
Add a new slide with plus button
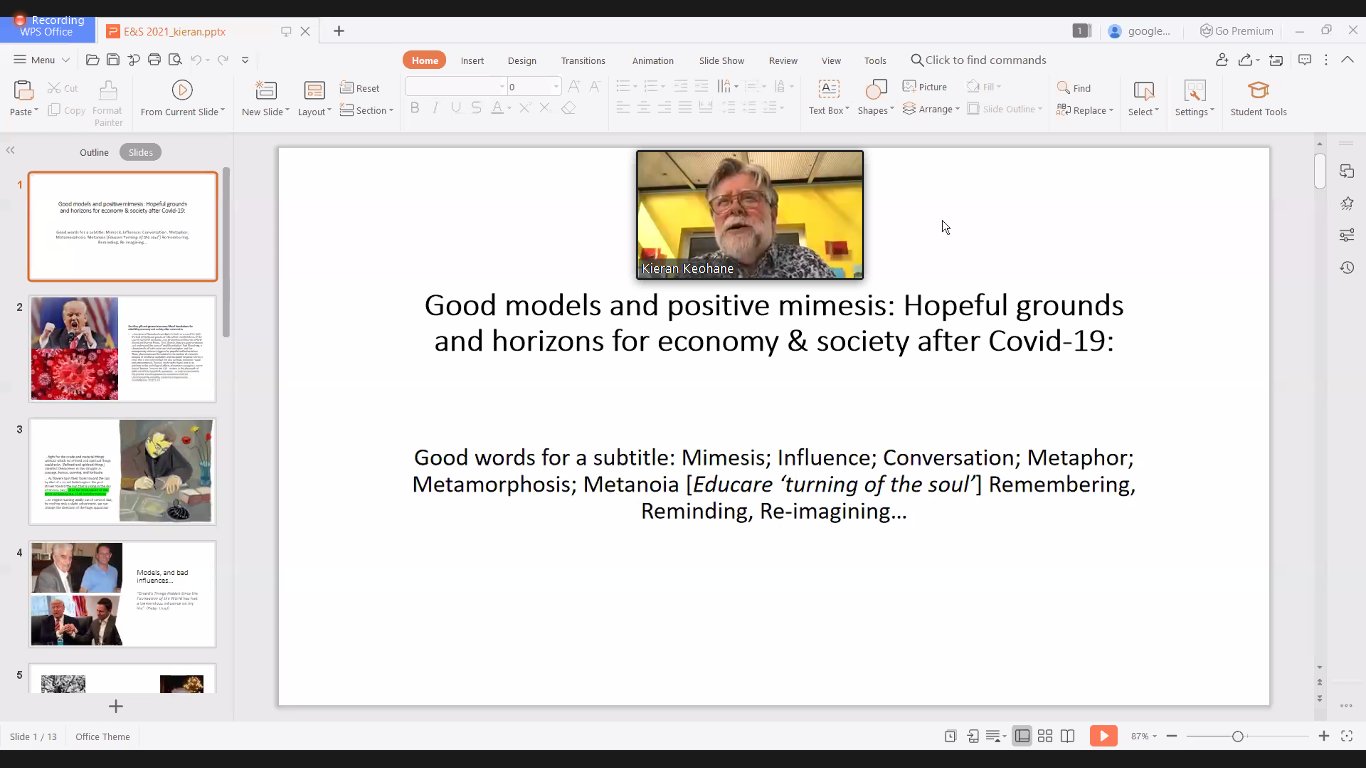(x=116, y=706)
